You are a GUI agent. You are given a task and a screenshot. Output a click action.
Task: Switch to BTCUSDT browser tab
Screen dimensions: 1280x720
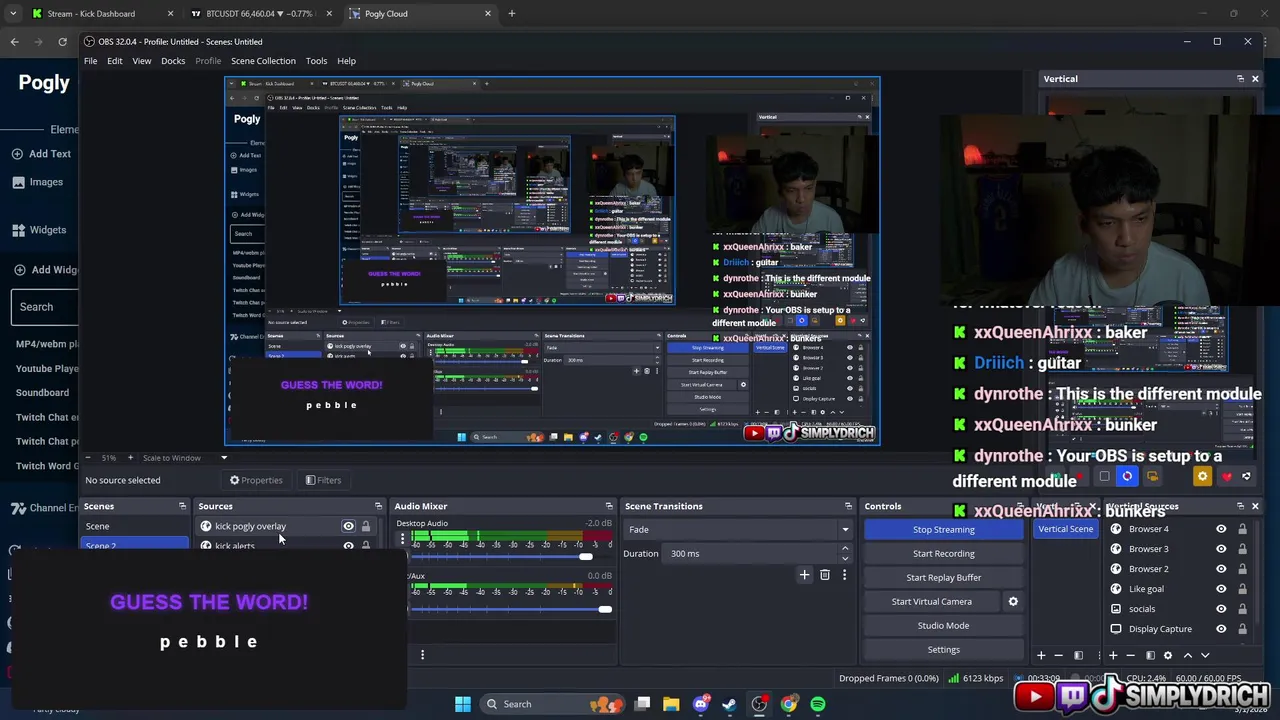coord(262,14)
